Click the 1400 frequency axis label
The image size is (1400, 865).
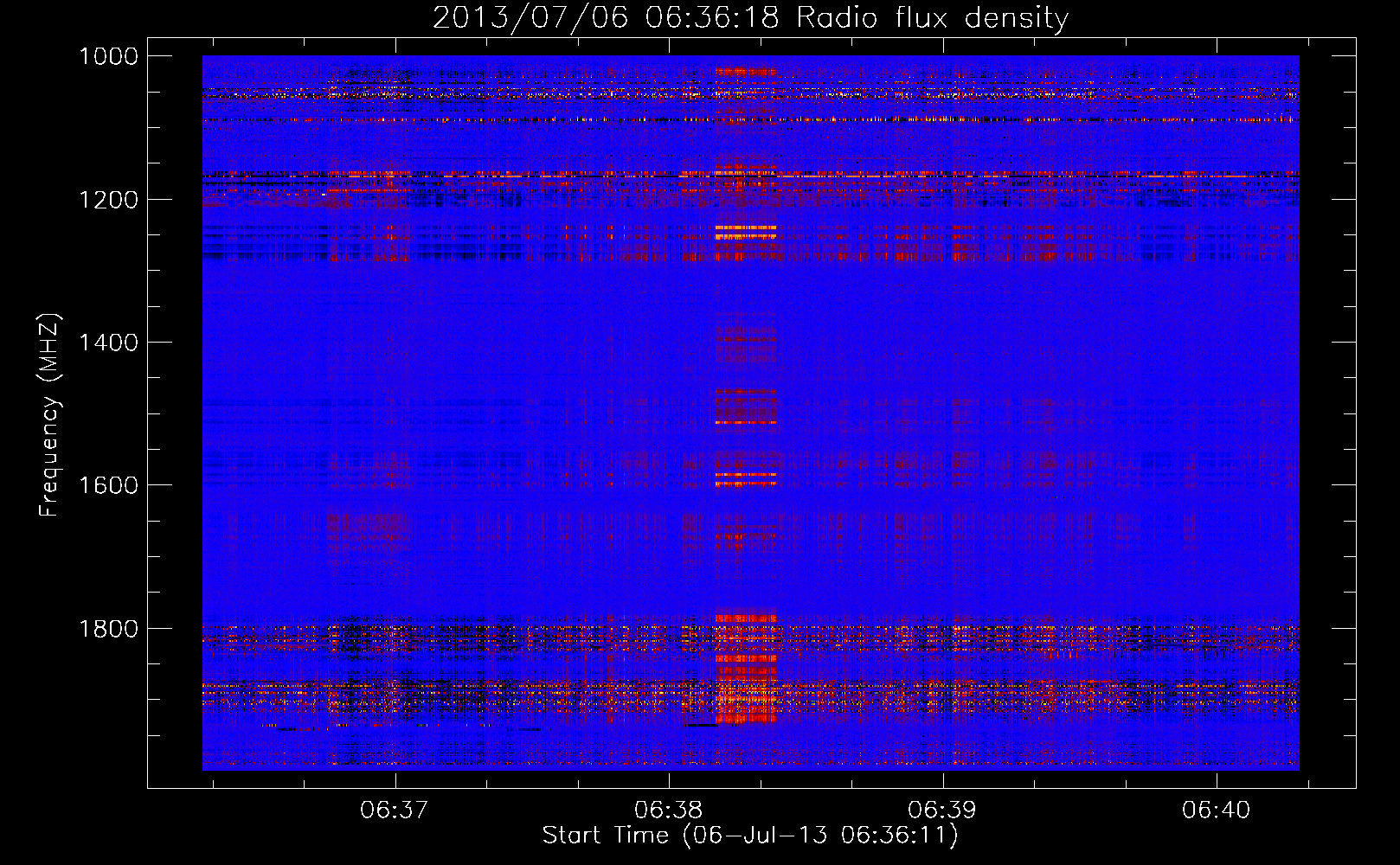point(108,343)
